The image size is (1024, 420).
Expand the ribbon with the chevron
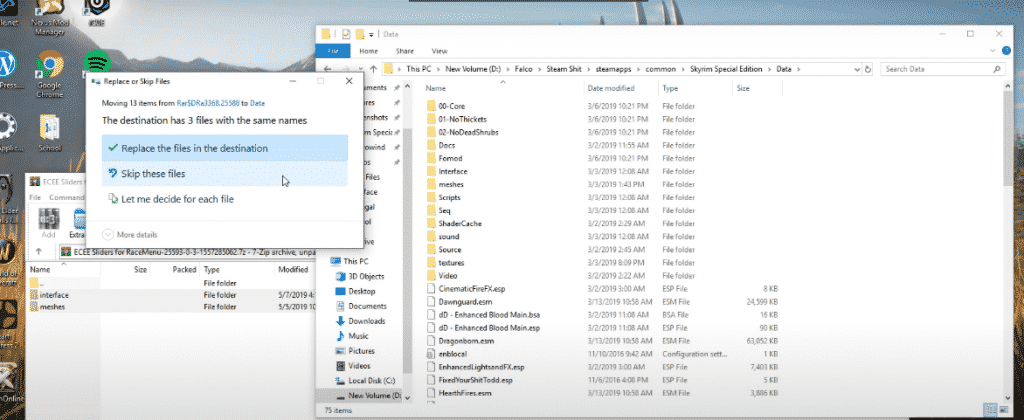(x=993, y=50)
